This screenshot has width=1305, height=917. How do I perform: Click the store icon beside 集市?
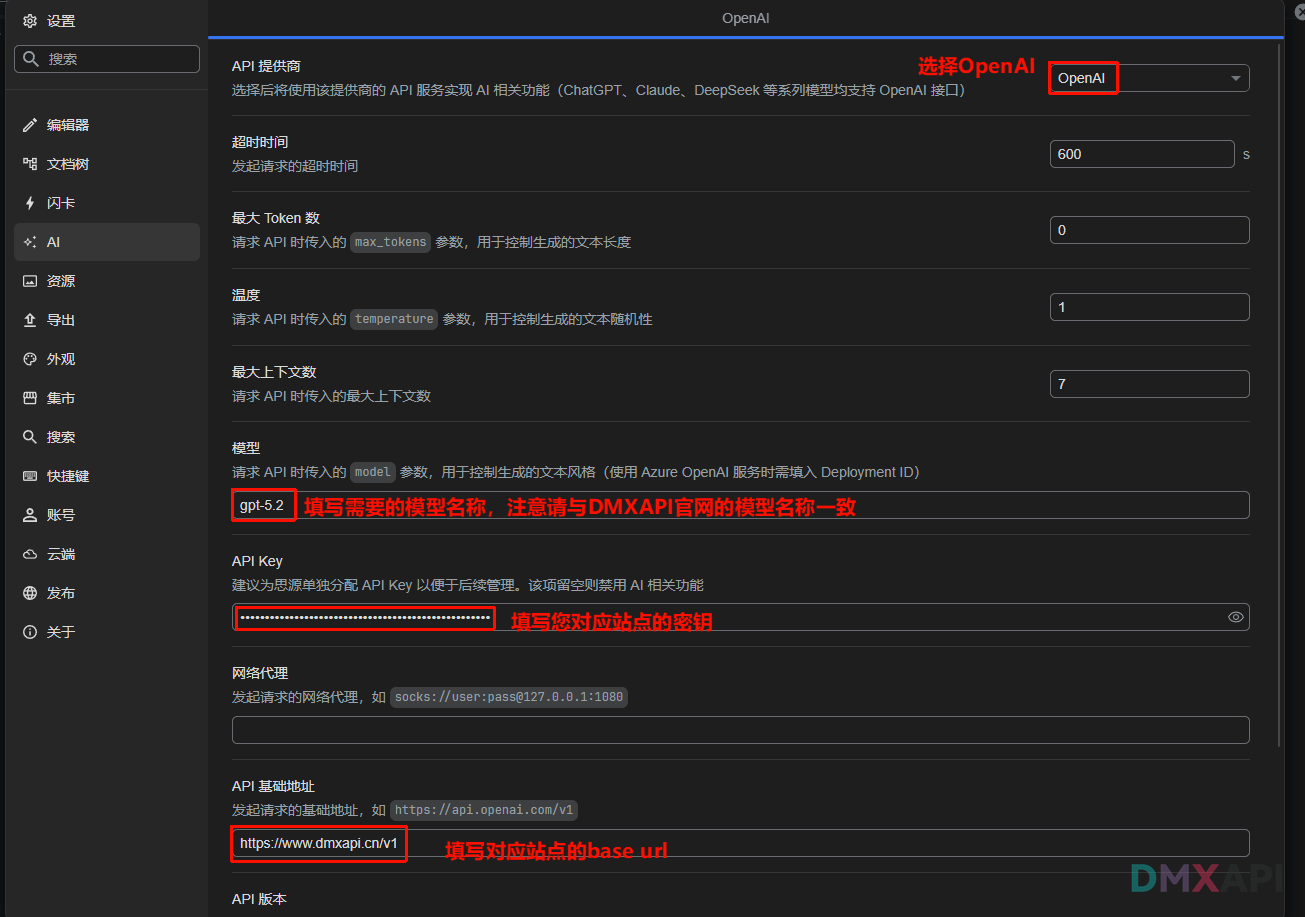tap(30, 398)
